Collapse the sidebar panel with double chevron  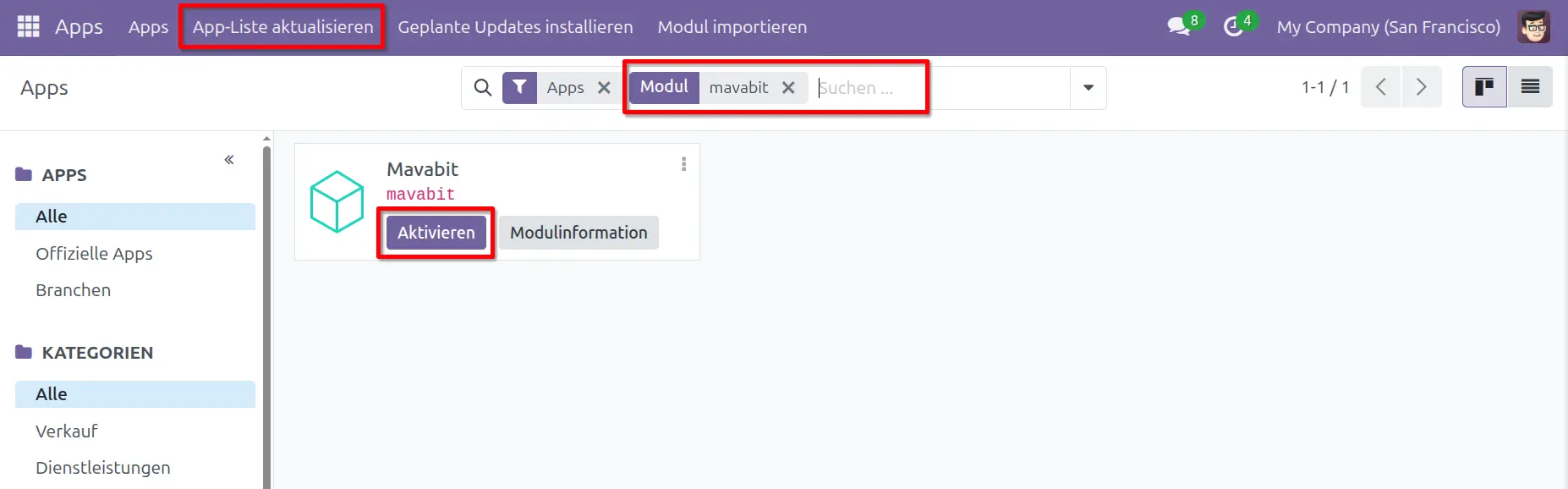(x=229, y=160)
